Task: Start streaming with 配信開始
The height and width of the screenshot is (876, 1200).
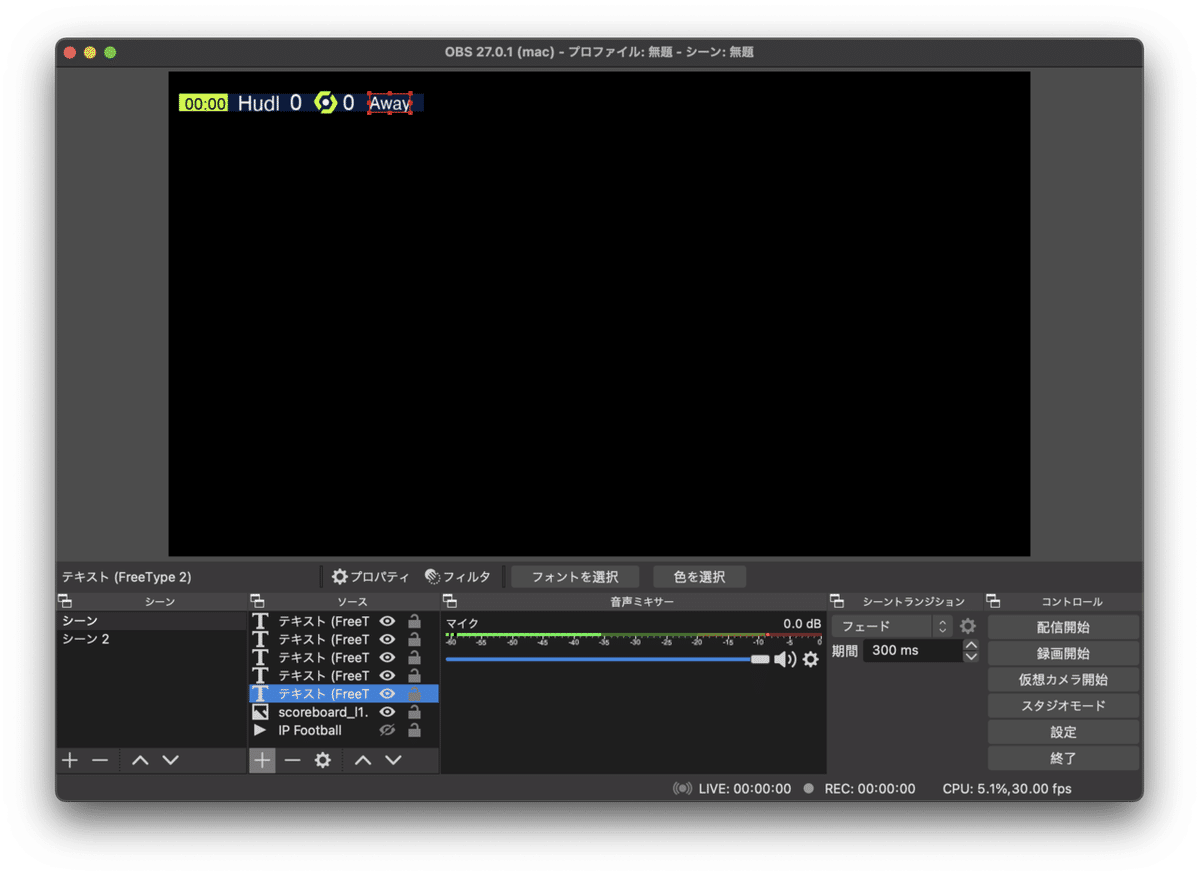Action: [x=1063, y=627]
